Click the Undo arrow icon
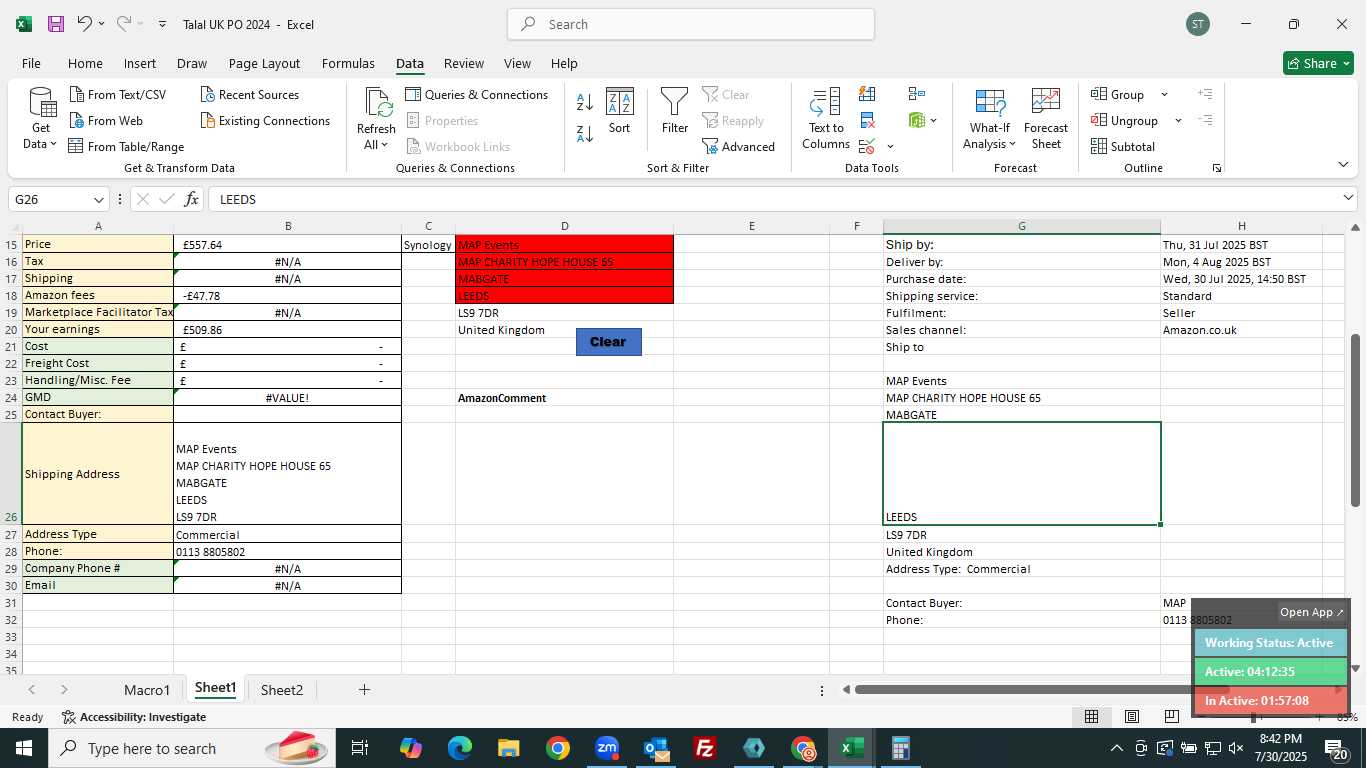The width and height of the screenshot is (1366, 768). point(85,24)
